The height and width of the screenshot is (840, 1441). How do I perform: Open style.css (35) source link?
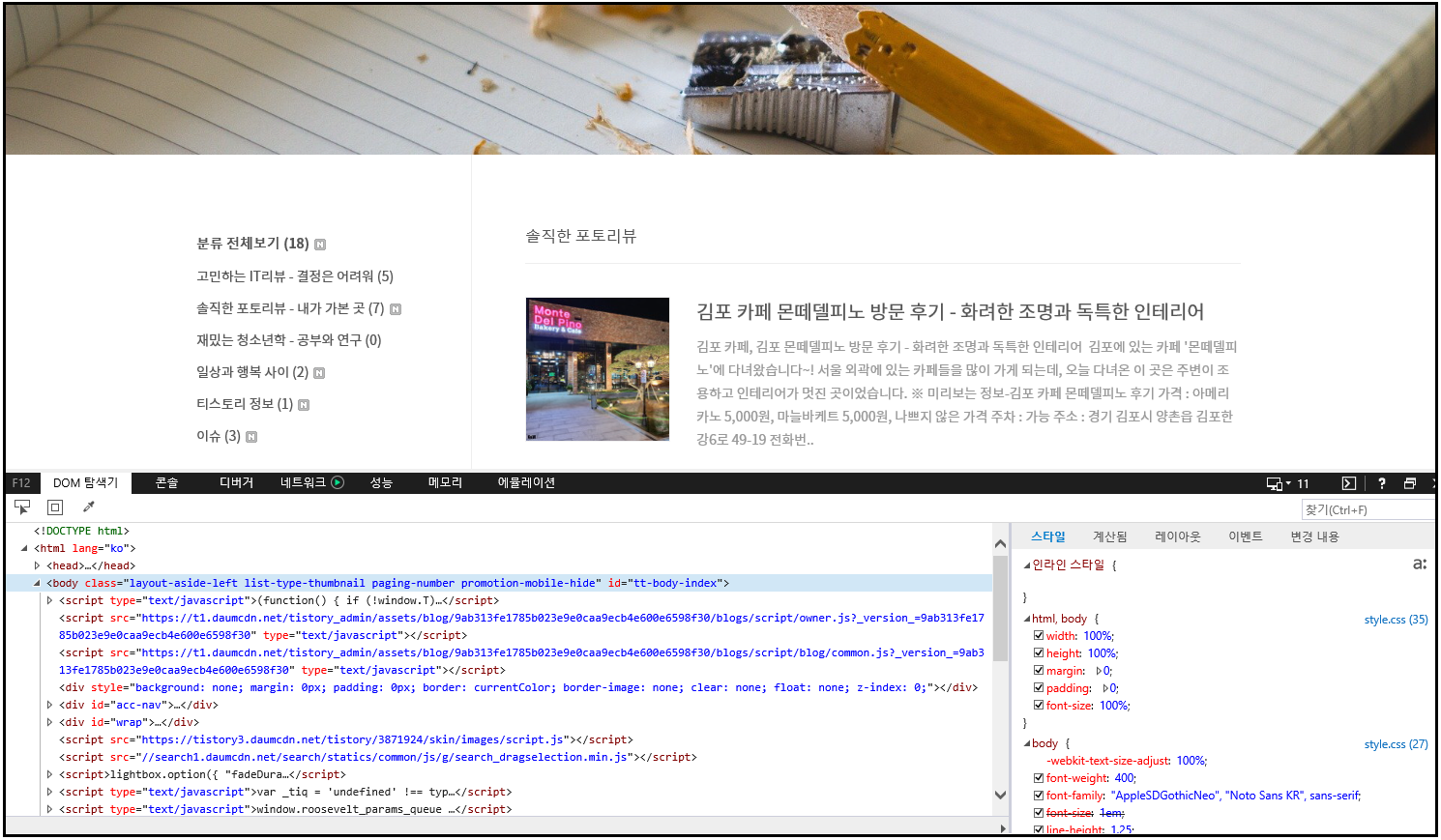point(1396,620)
